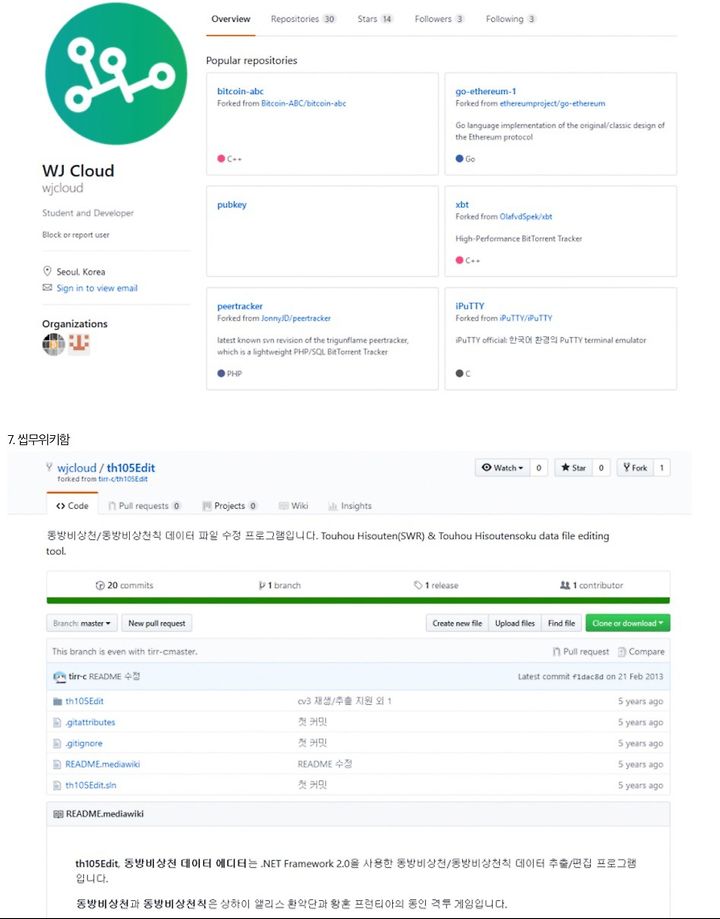Select the Code tab of th105Edit
Image resolution: width=720 pixels, height=919 pixels.
click(x=72, y=506)
